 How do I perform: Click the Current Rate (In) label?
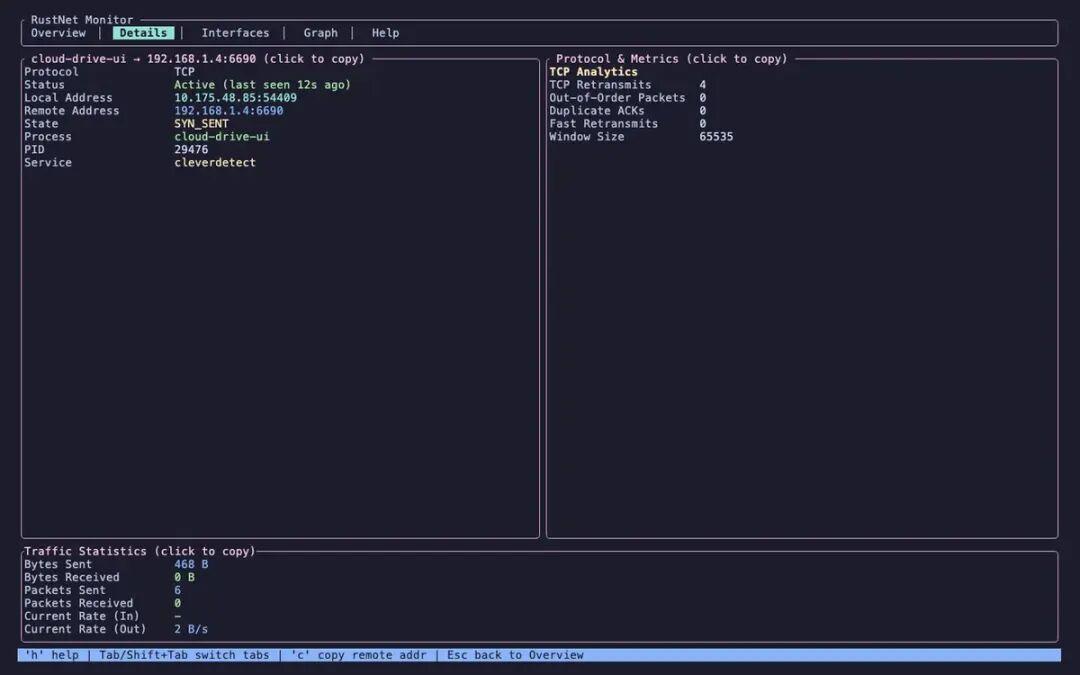[x=81, y=616]
